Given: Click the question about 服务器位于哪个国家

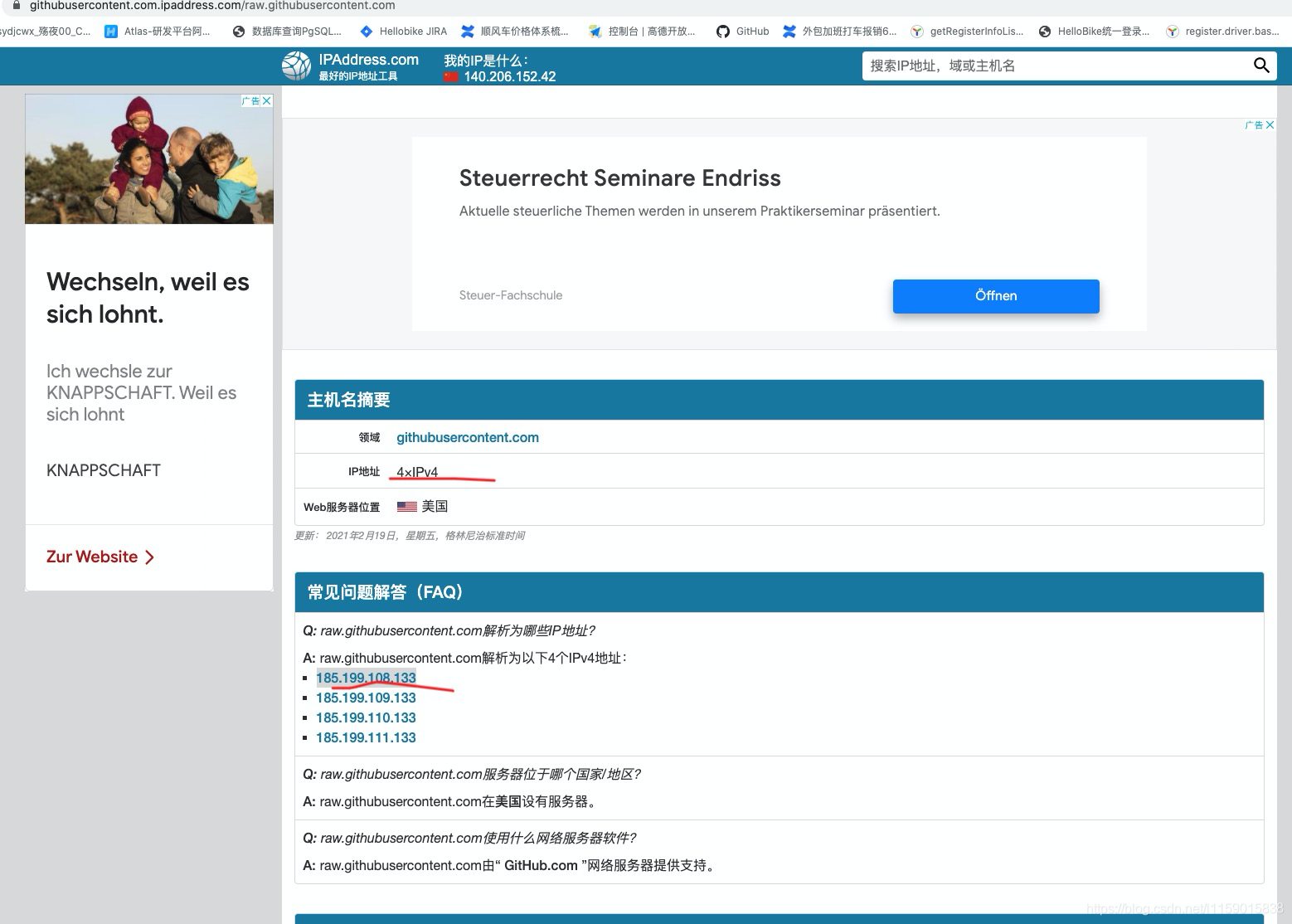Looking at the screenshot, I should 472,774.
